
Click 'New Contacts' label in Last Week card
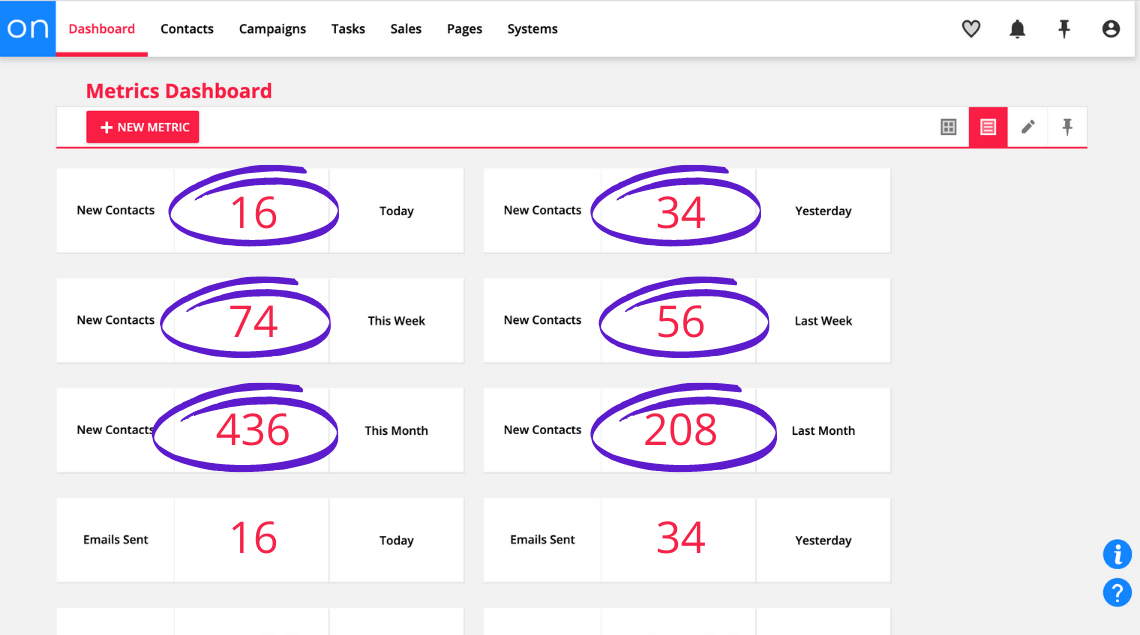click(x=542, y=320)
